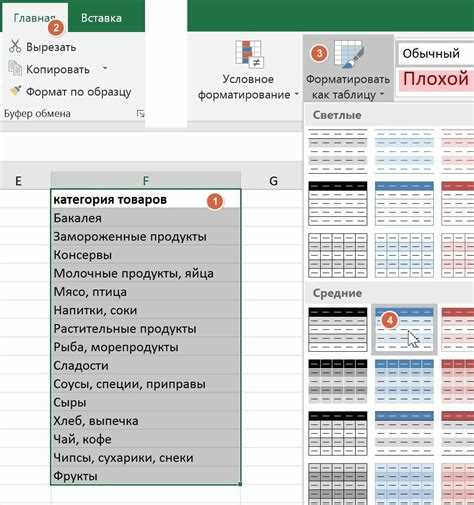
Task: Choose second-row black gridded style in Средние
Action: pyautogui.click(x=338, y=381)
